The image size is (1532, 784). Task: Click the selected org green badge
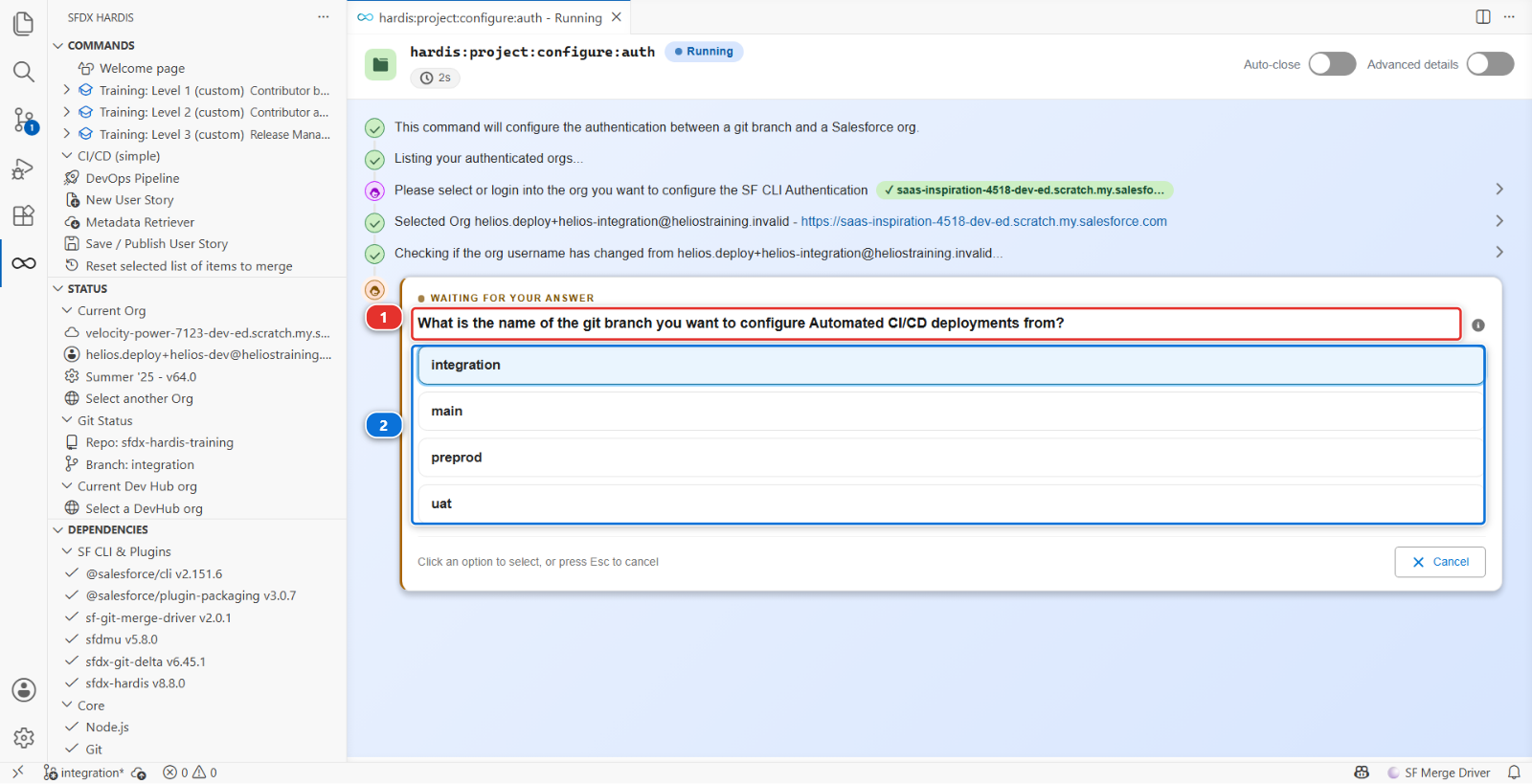[1025, 190]
